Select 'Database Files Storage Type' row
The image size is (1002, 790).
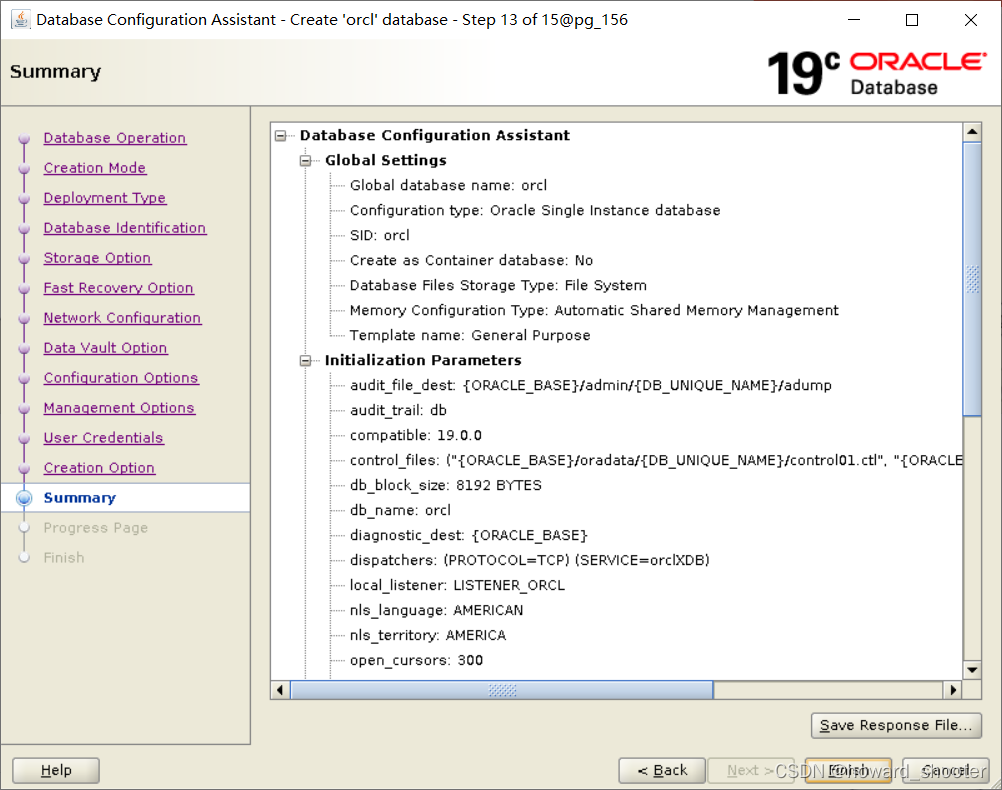(498, 285)
